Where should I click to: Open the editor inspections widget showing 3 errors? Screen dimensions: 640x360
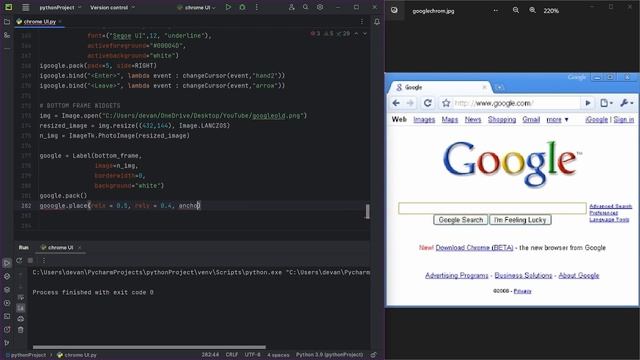[330, 33]
